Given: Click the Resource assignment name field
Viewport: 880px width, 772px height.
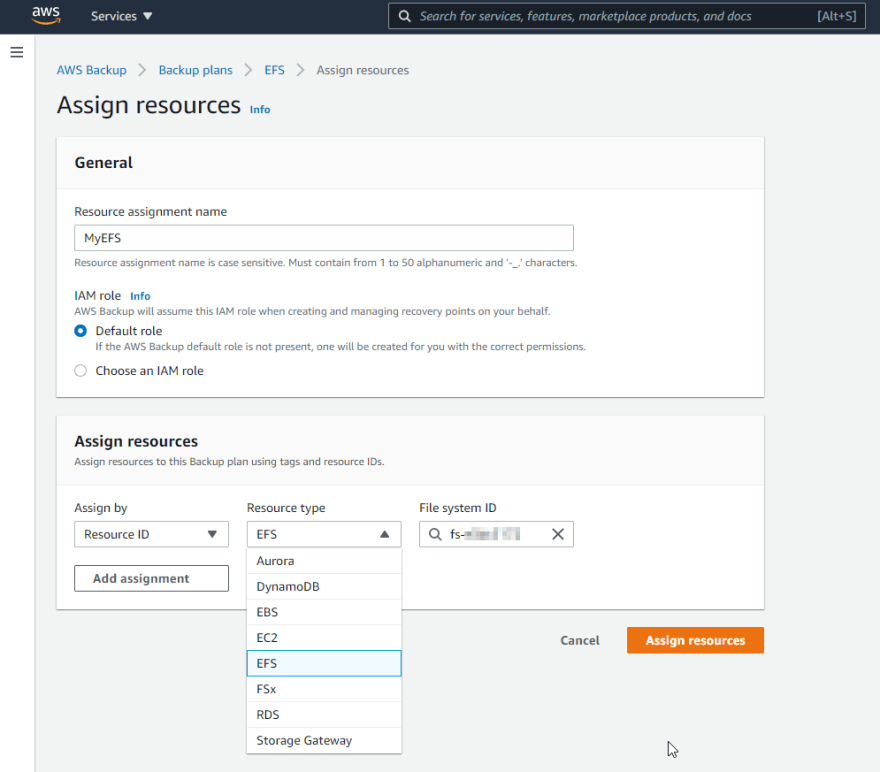Looking at the screenshot, I should [x=324, y=238].
